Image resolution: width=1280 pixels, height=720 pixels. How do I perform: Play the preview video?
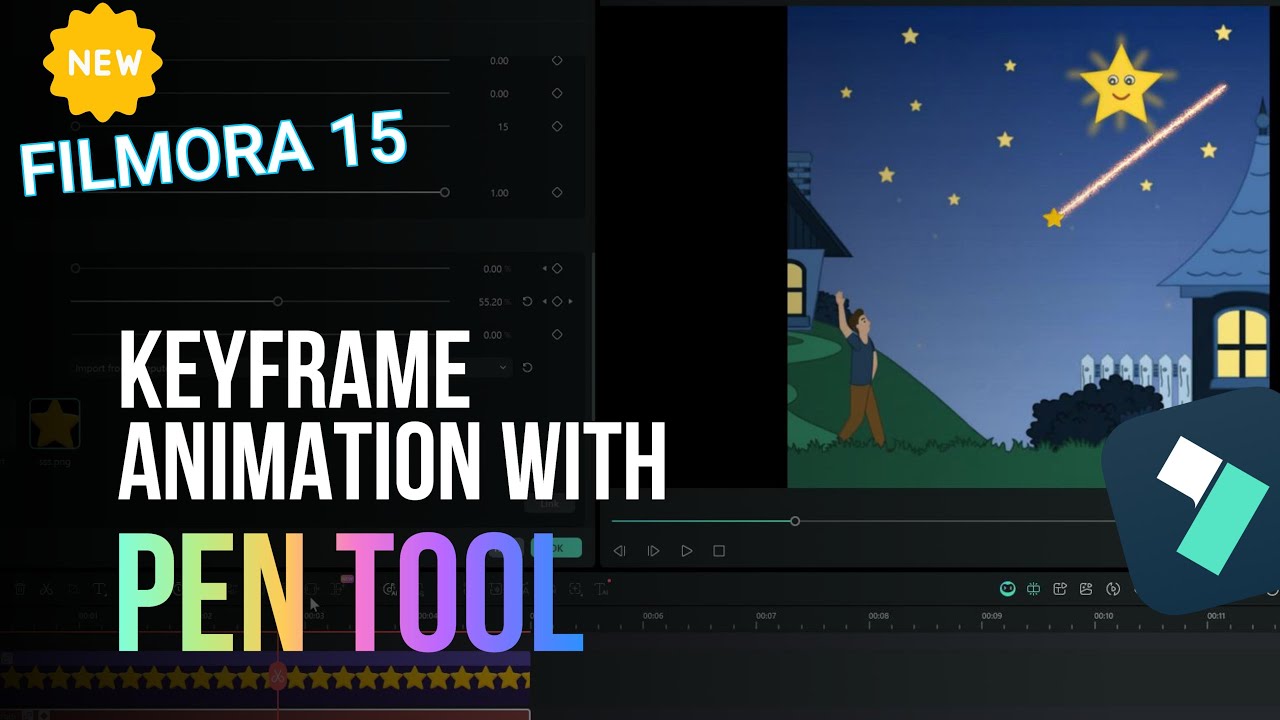(x=686, y=551)
